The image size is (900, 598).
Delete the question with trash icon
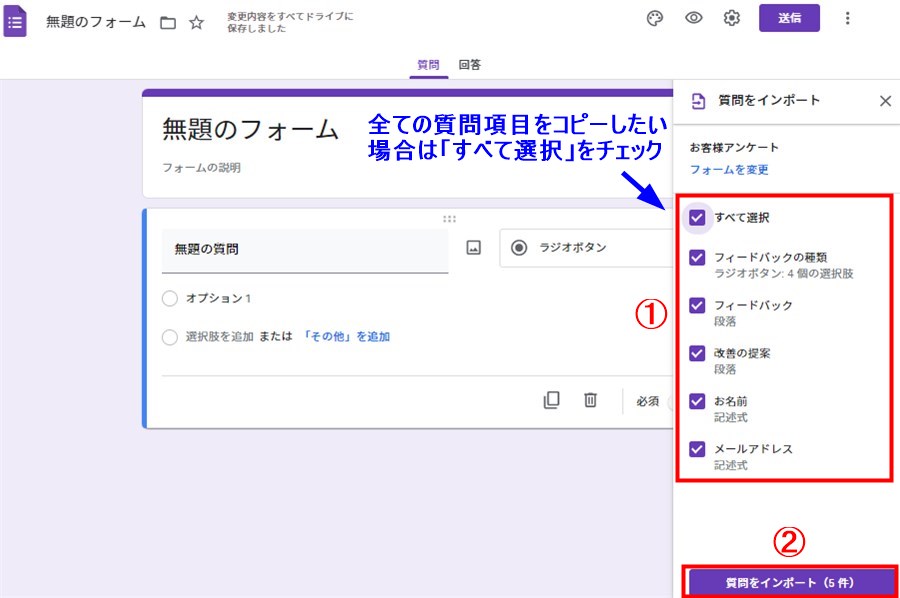click(x=591, y=400)
